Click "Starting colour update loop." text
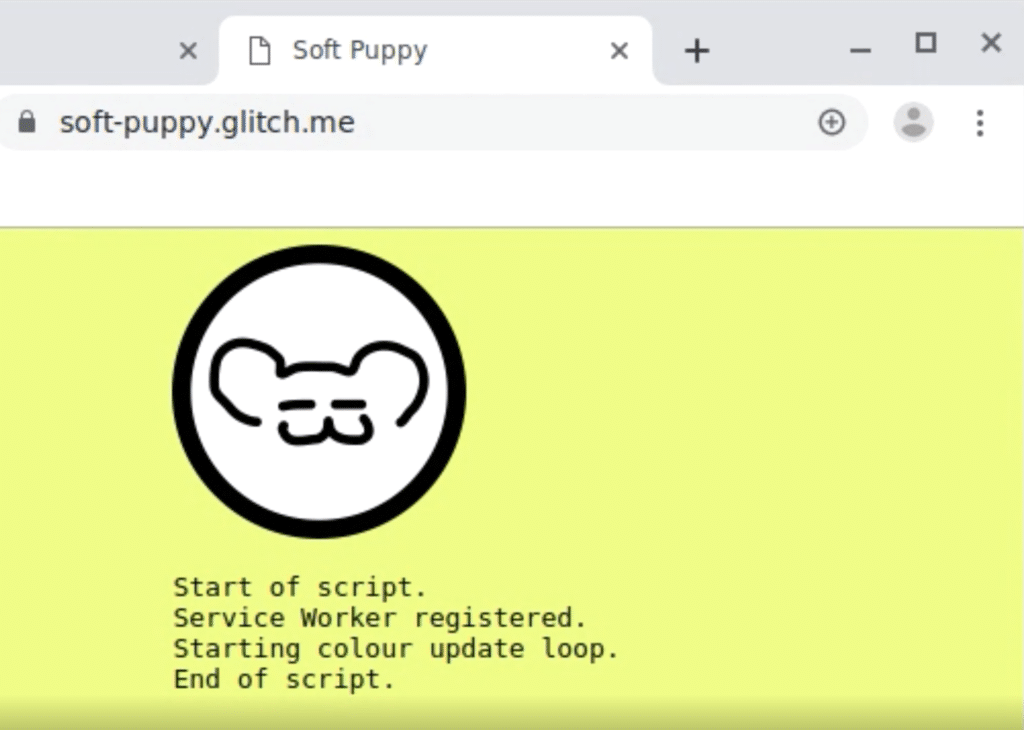Screen dimensions: 1024x730 coord(396,649)
